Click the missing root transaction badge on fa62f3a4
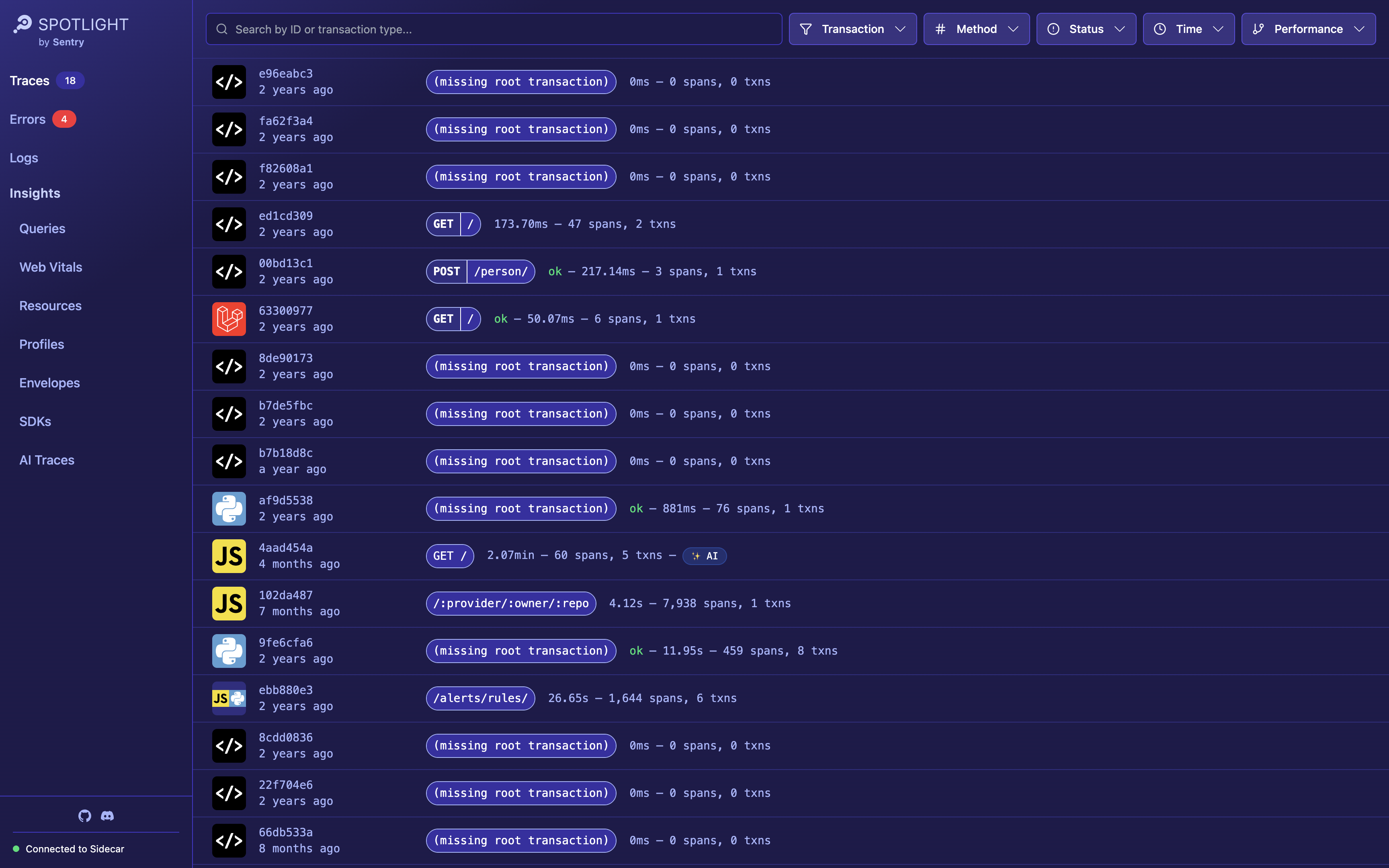The height and width of the screenshot is (868, 1389). click(520, 129)
